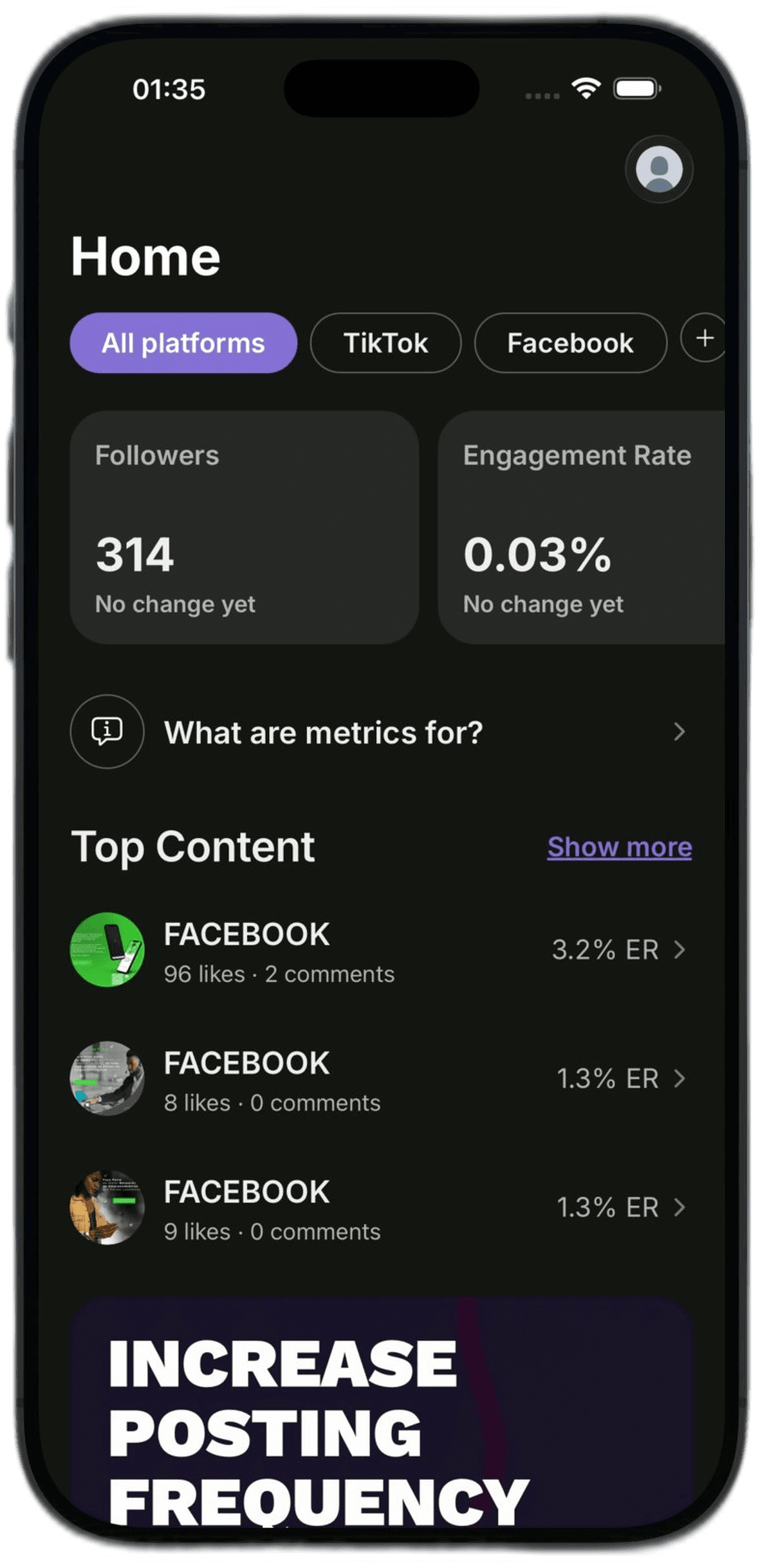This screenshot has width=760, height=1568.
Task: Open the metrics help chevron arrow
Action: [680, 732]
